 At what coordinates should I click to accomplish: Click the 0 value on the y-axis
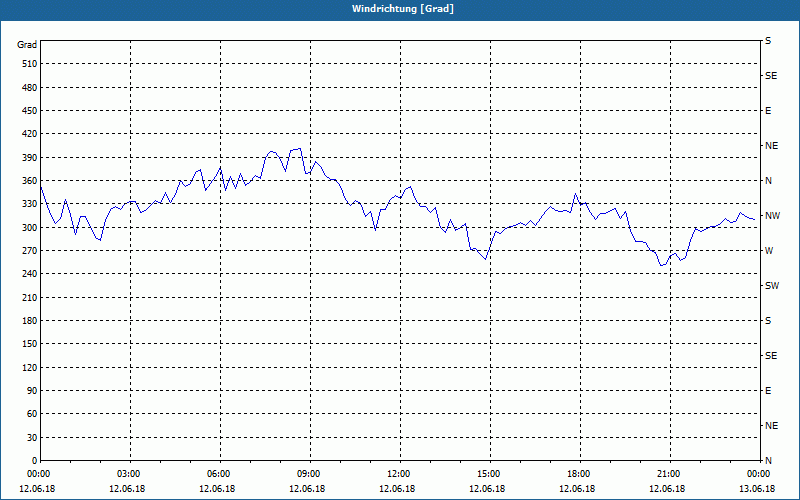[35, 461]
